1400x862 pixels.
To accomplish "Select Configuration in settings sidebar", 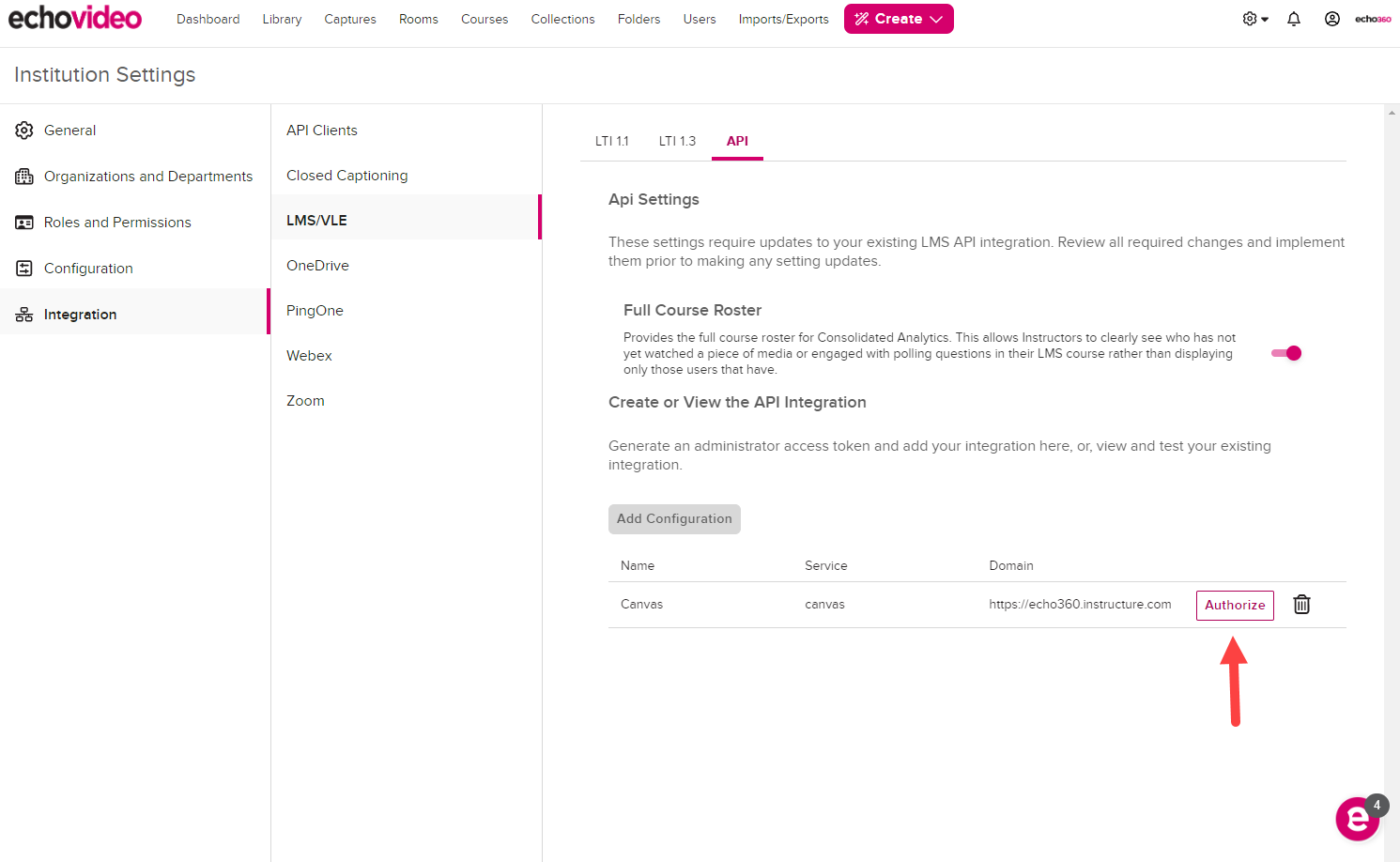I will pos(135,269).
